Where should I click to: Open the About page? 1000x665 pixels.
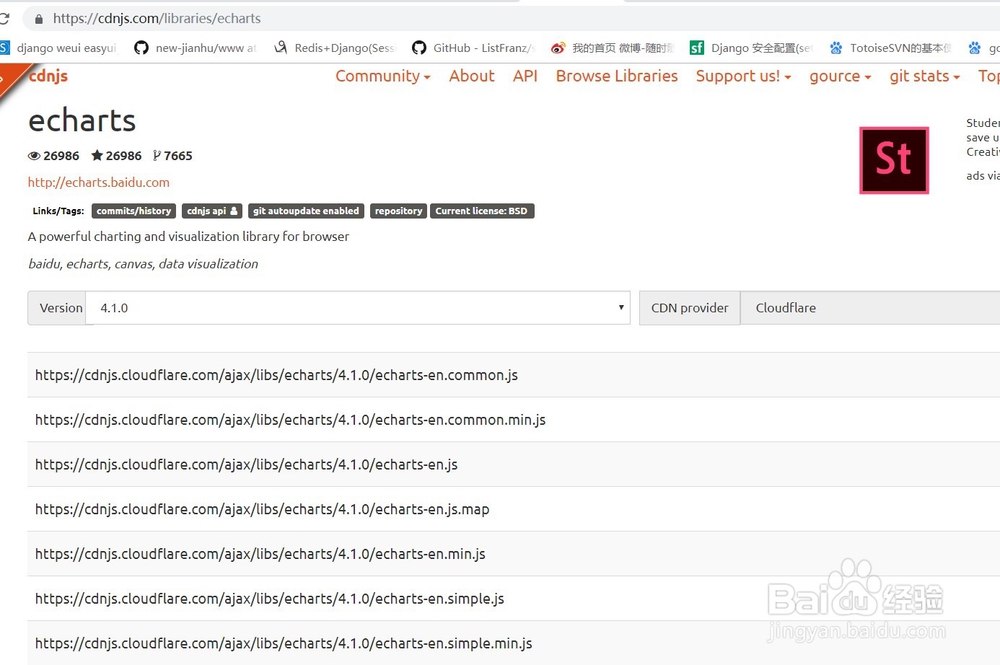pos(471,76)
